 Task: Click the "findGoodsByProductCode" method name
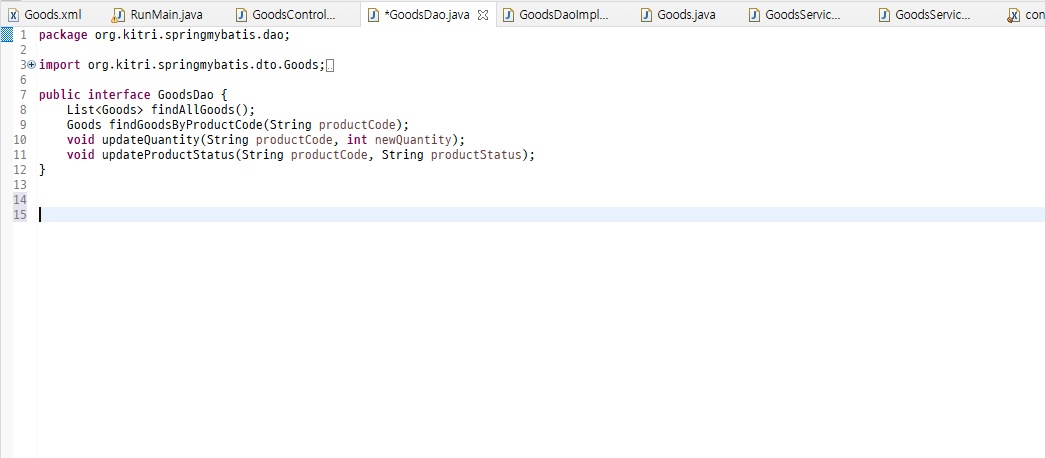click(x=186, y=125)
